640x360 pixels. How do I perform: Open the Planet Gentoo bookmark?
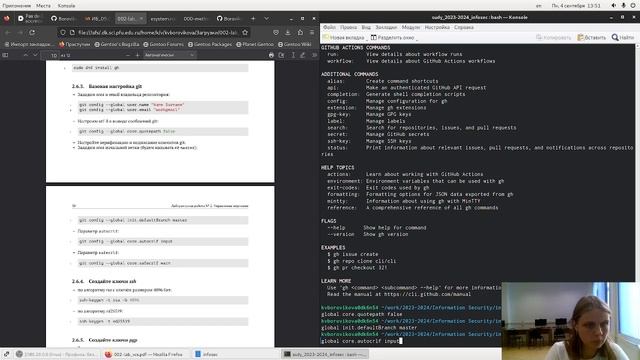tap(255, 44)
